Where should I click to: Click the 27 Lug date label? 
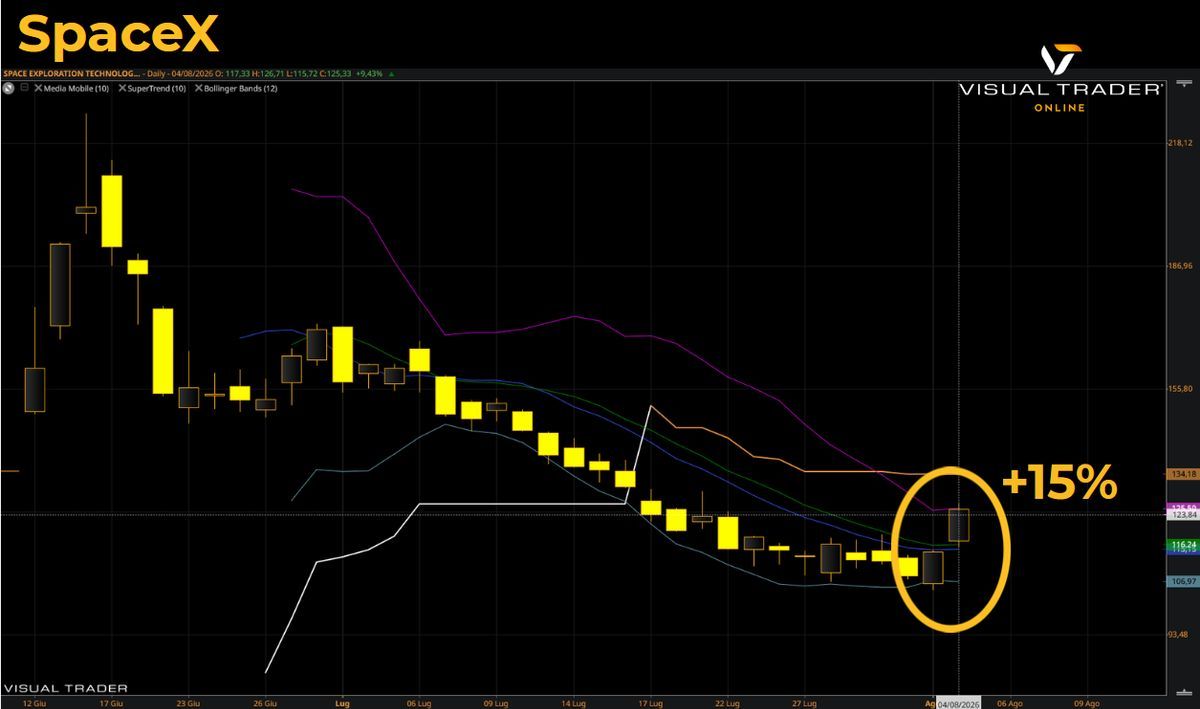click(x=804, y=702)
